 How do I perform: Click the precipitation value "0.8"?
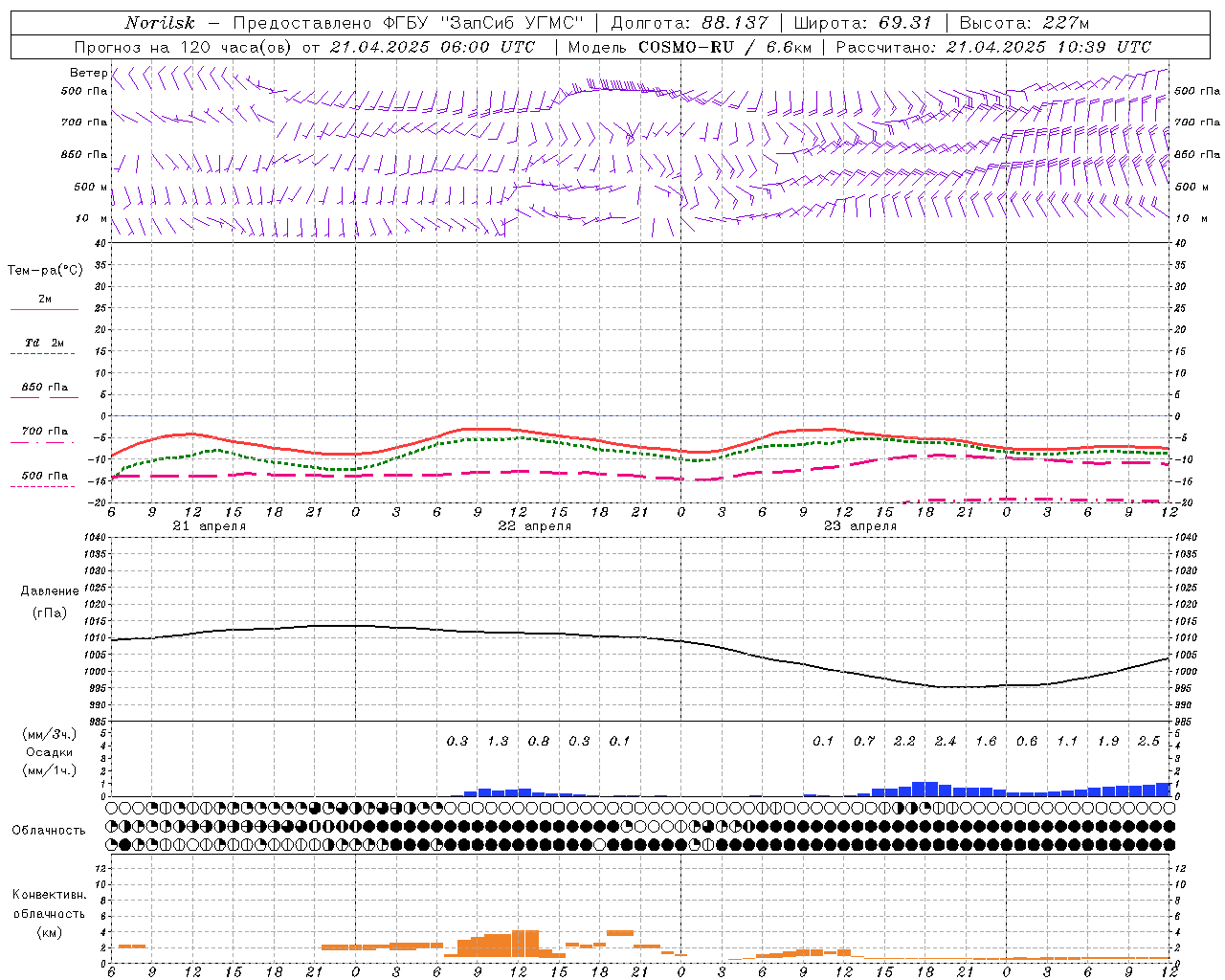click(x=539, y=741)
